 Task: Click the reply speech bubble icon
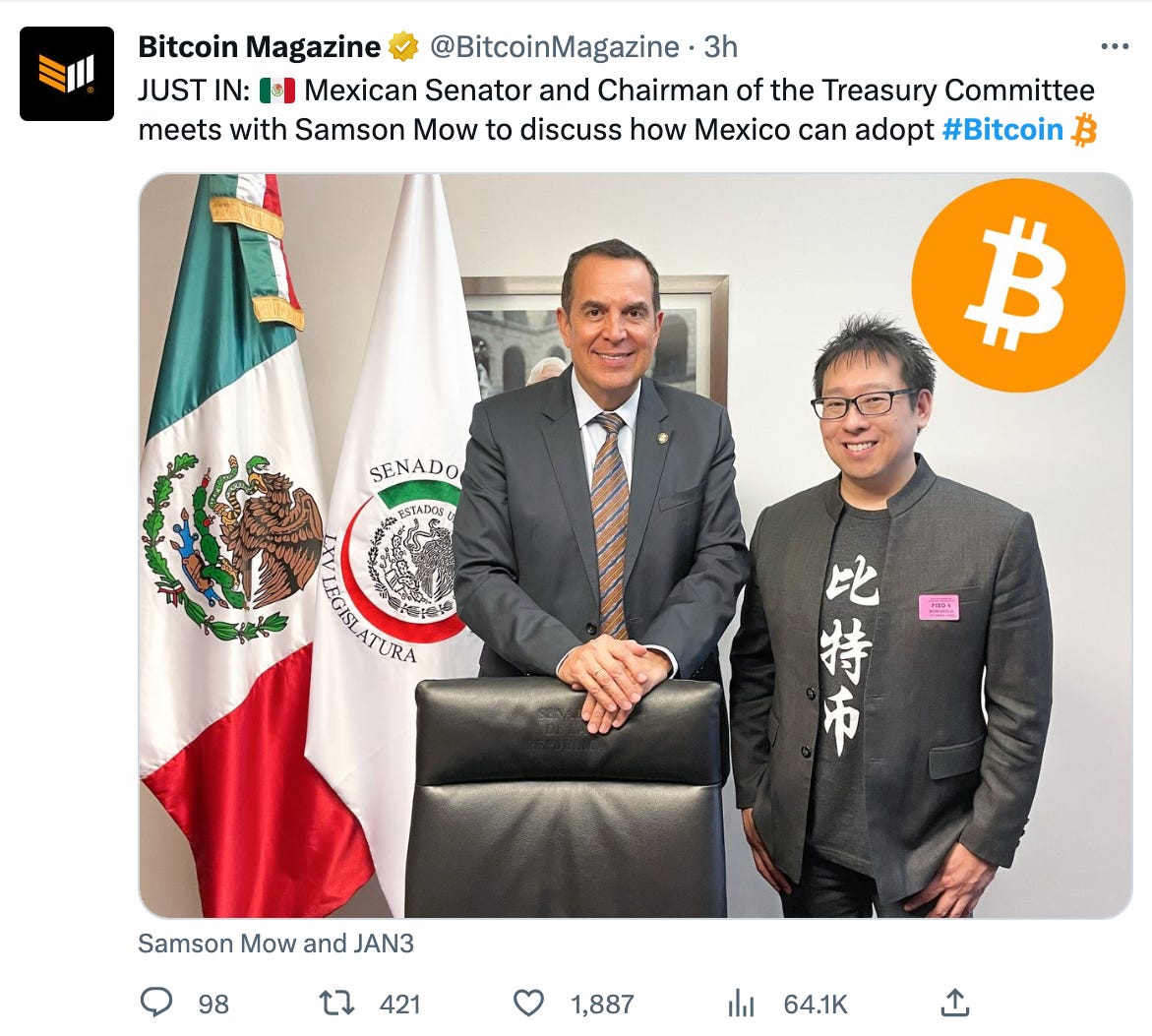155,1003
